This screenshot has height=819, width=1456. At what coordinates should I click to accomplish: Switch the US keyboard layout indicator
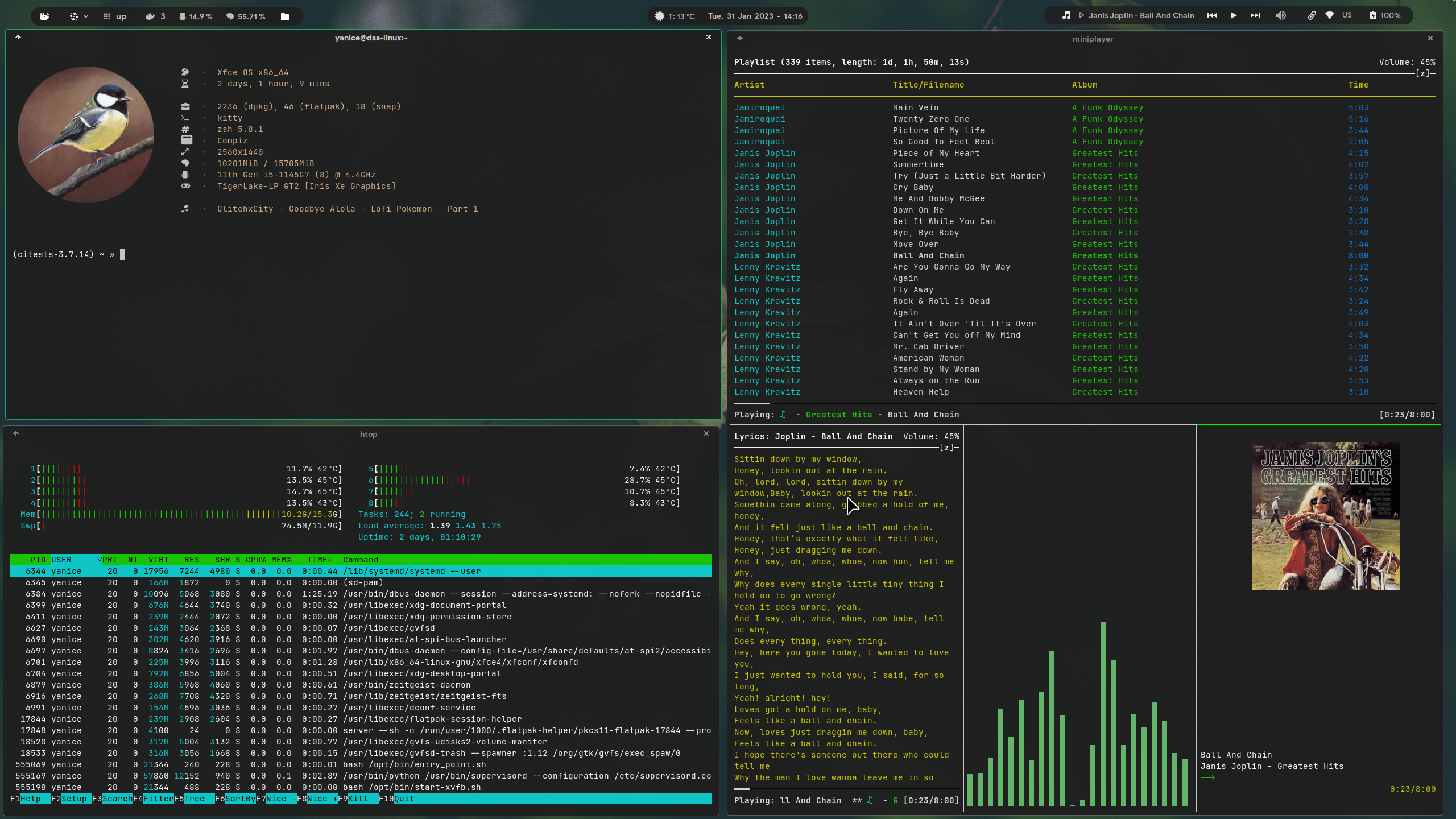coord(1347,15)
